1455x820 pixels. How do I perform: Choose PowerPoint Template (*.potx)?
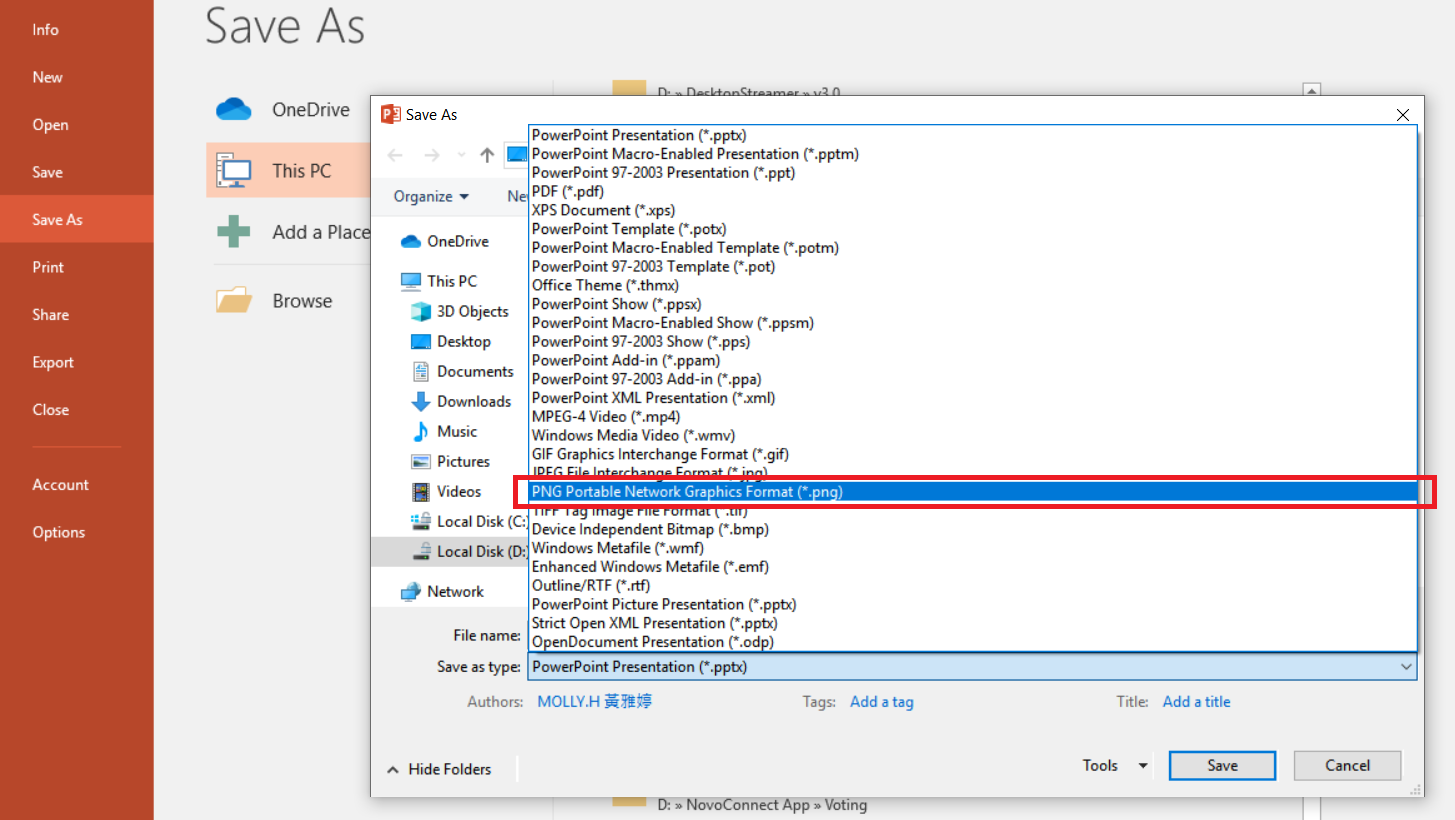[x=972, y=229]
